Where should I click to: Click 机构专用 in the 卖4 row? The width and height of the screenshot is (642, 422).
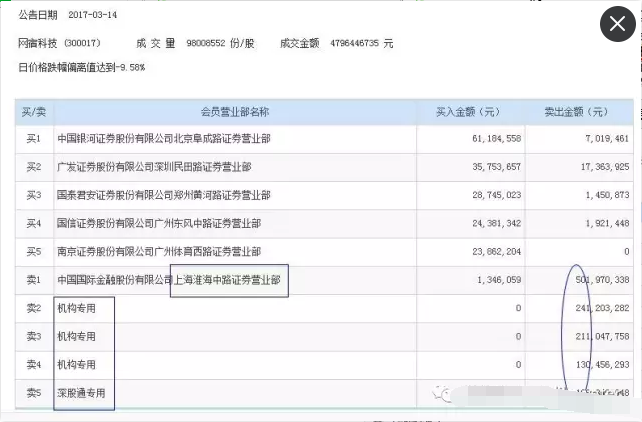(76, 365)
